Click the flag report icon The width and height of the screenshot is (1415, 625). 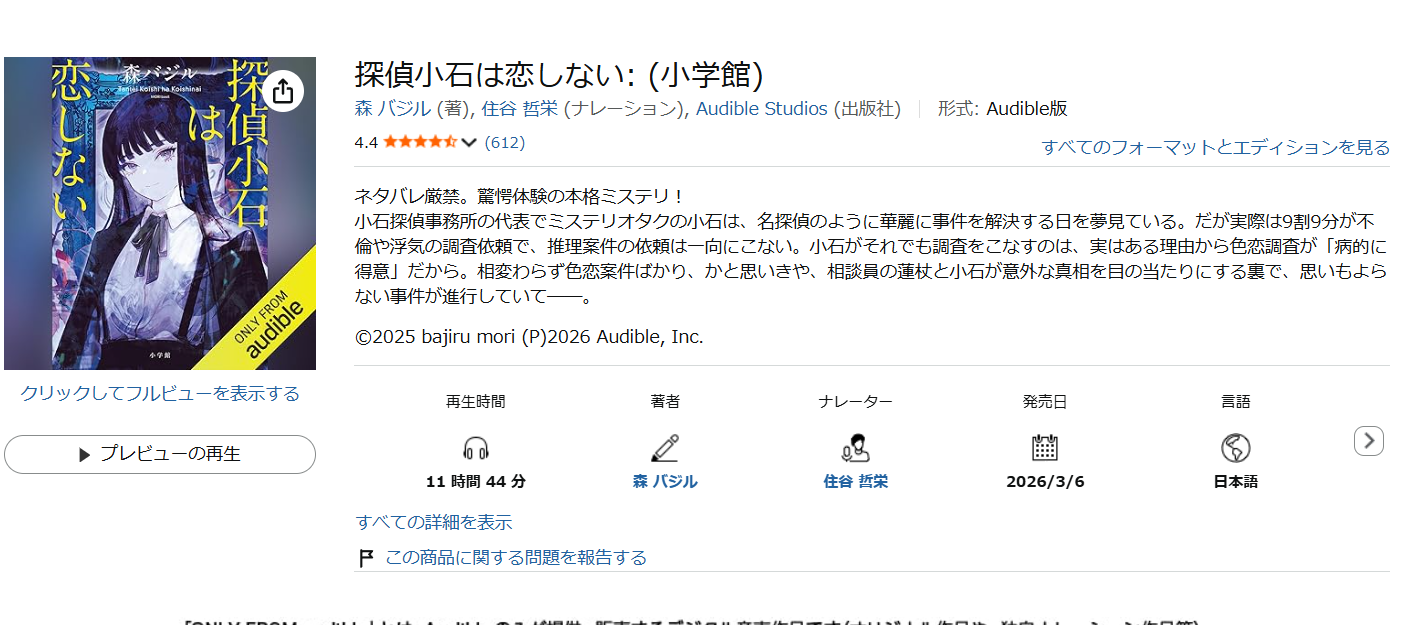366,558
